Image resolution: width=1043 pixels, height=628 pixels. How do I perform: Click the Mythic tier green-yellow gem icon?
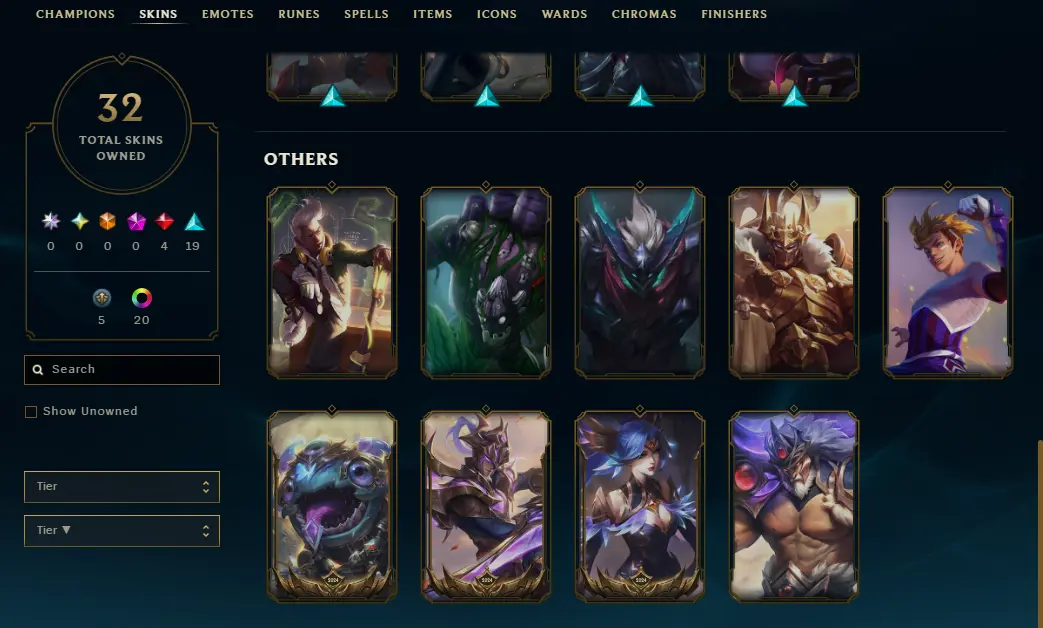tap(80, 221)
